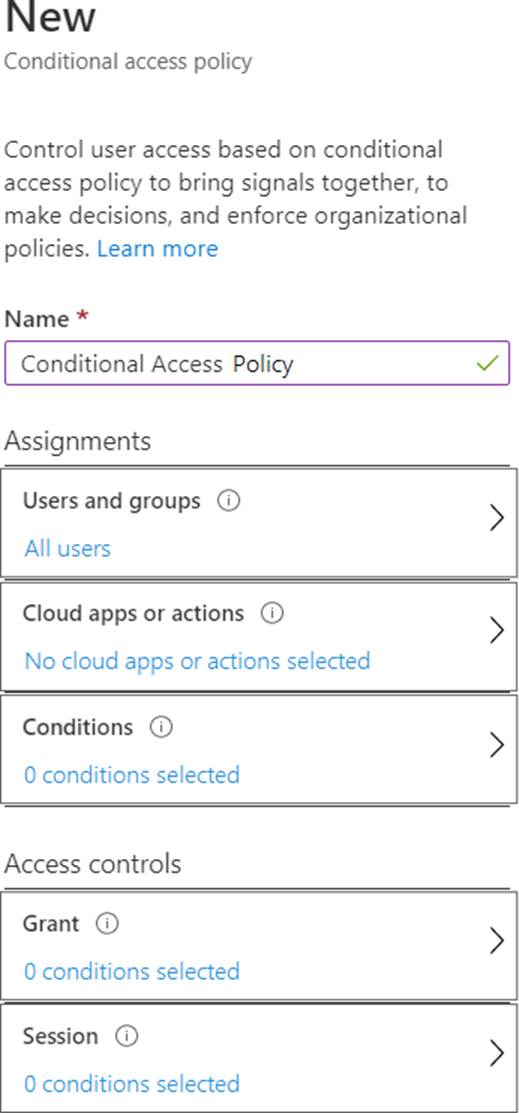519x1113 pixels.
Task: Open the Session chevron arrow
Action: tap(497, 1053)
